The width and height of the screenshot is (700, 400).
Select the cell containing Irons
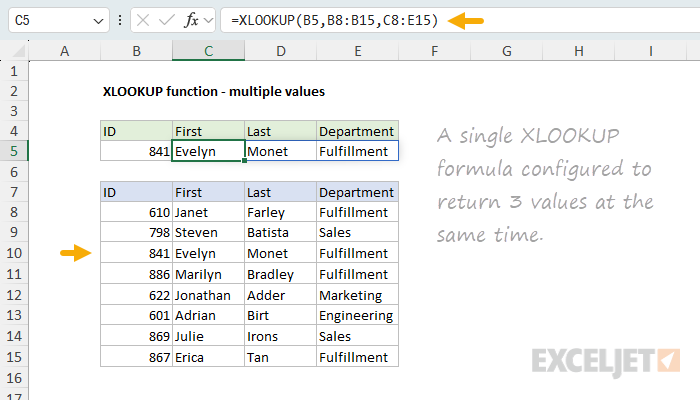[x=281, y=336]
